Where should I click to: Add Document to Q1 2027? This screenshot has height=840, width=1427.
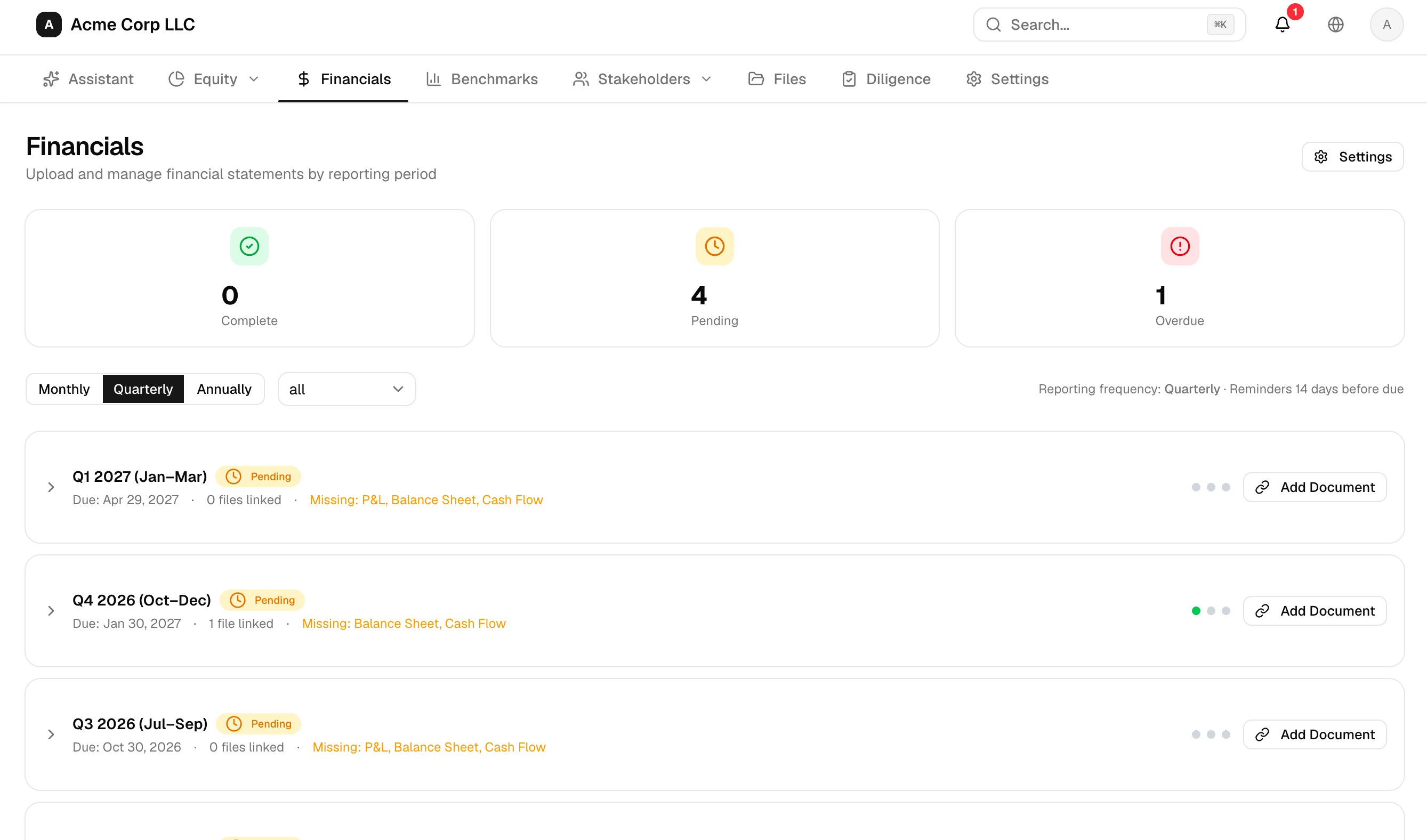click(x=1315, y=487)
